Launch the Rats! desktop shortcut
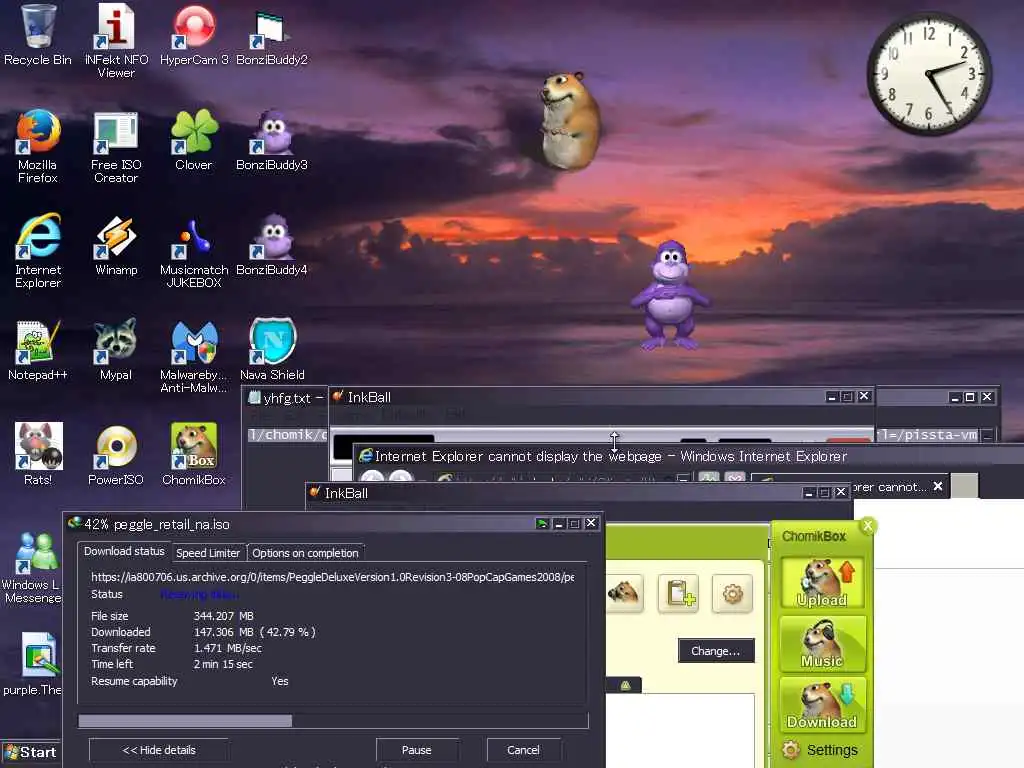 38,455
